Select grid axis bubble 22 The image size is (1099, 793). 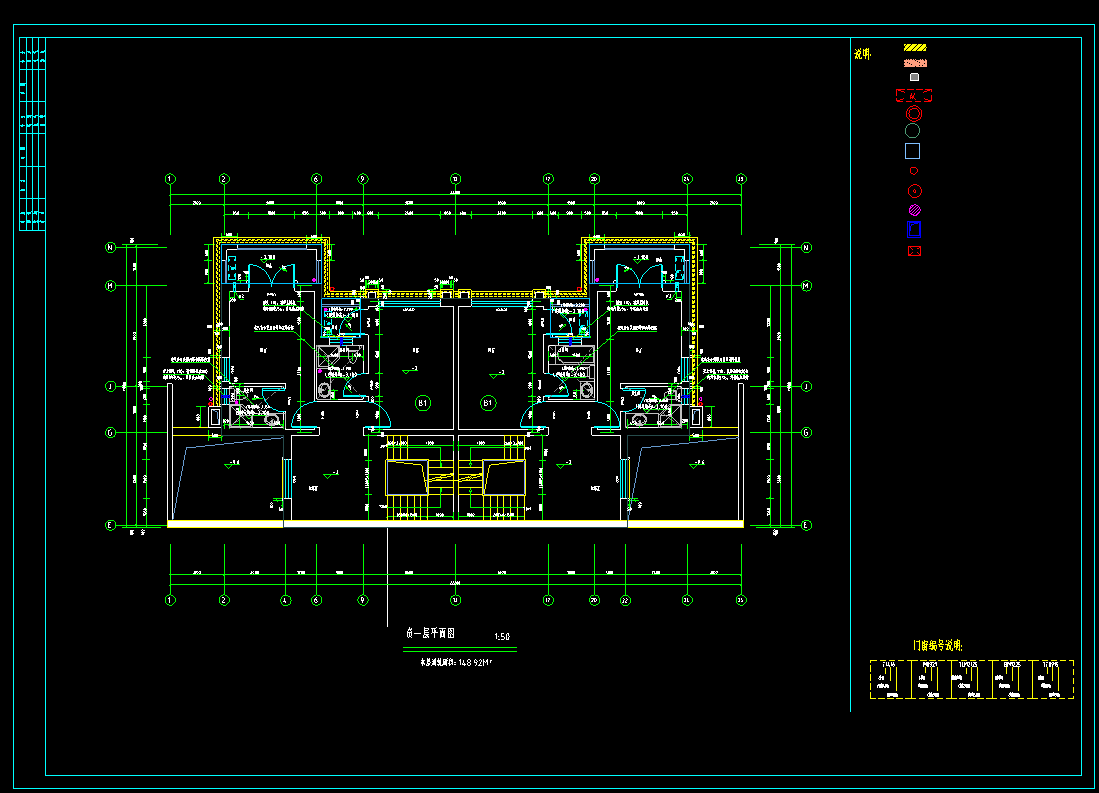point(625,600)
